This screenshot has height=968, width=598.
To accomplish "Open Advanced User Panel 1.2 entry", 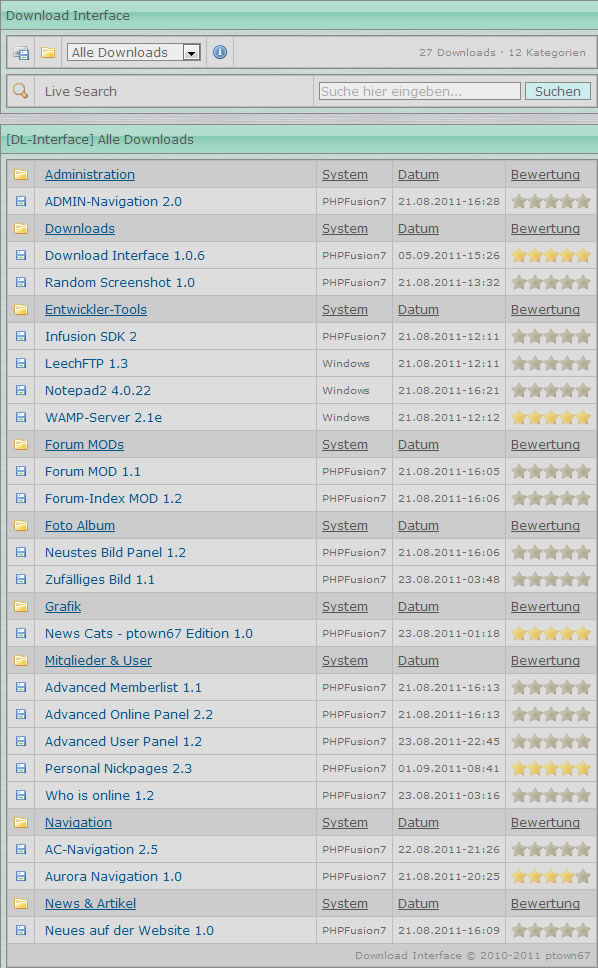I will click(123, 741).
